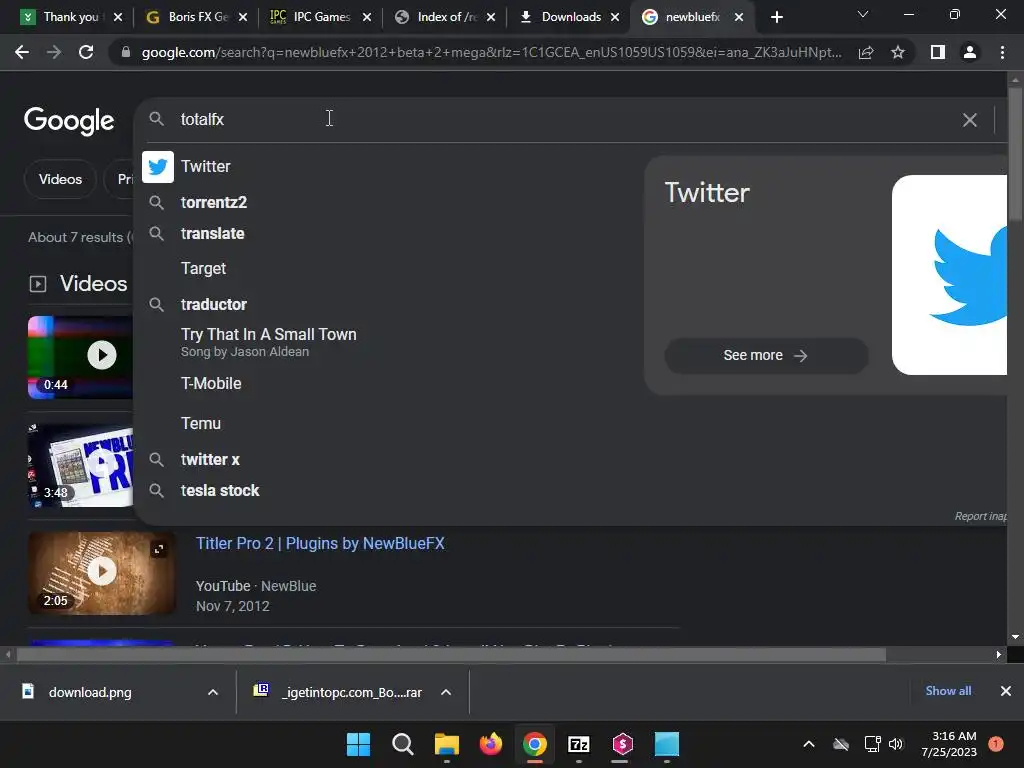Expand the Titler Pro video preview
The width and height of the screenshot is (1024, 768).
pyautogui.click(x=159, y=549)
